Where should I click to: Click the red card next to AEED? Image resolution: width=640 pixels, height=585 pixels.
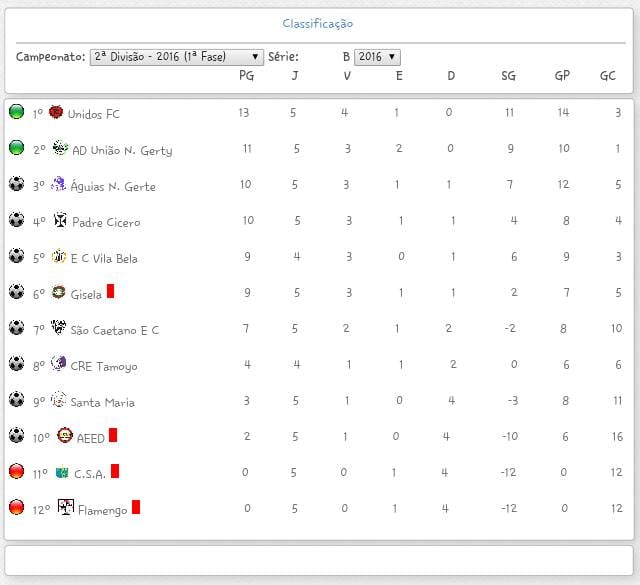(114, 435)
